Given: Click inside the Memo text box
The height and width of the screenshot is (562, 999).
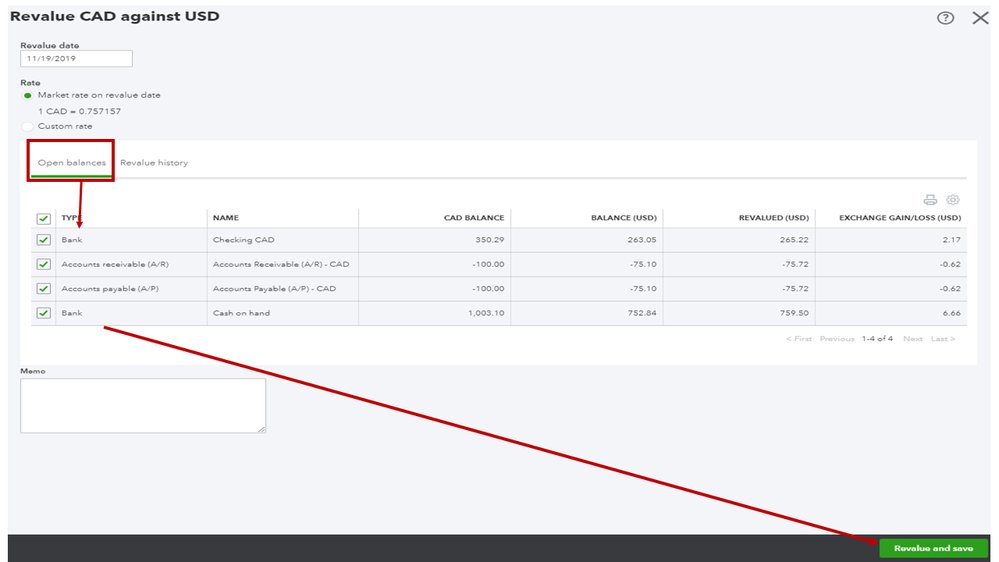Looking at the screenshot, I should tap(143, 406).
